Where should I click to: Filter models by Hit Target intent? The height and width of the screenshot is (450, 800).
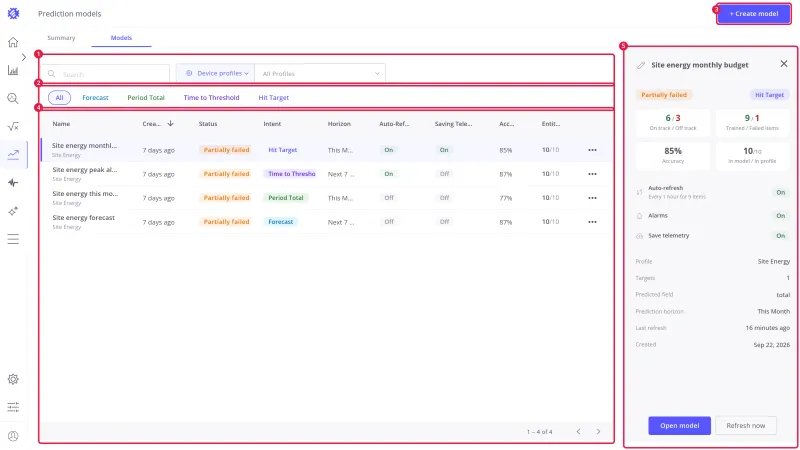pyautogui.click(x=273, y=97)
